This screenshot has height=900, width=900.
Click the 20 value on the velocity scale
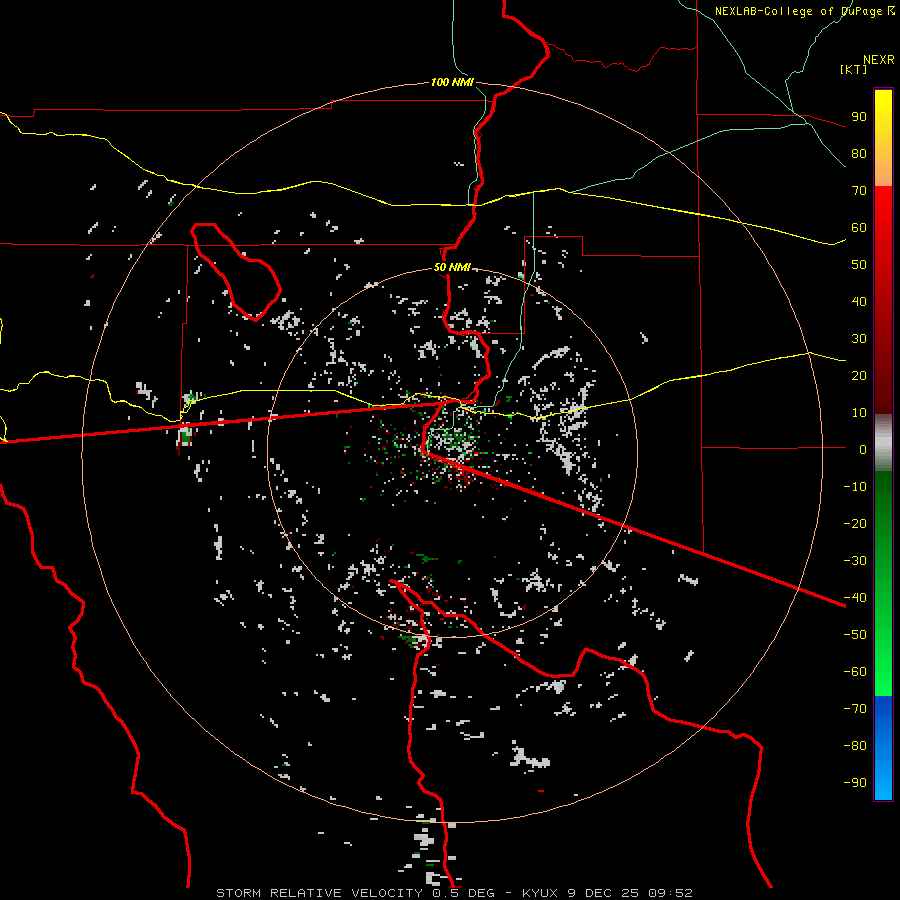[859, 375]
